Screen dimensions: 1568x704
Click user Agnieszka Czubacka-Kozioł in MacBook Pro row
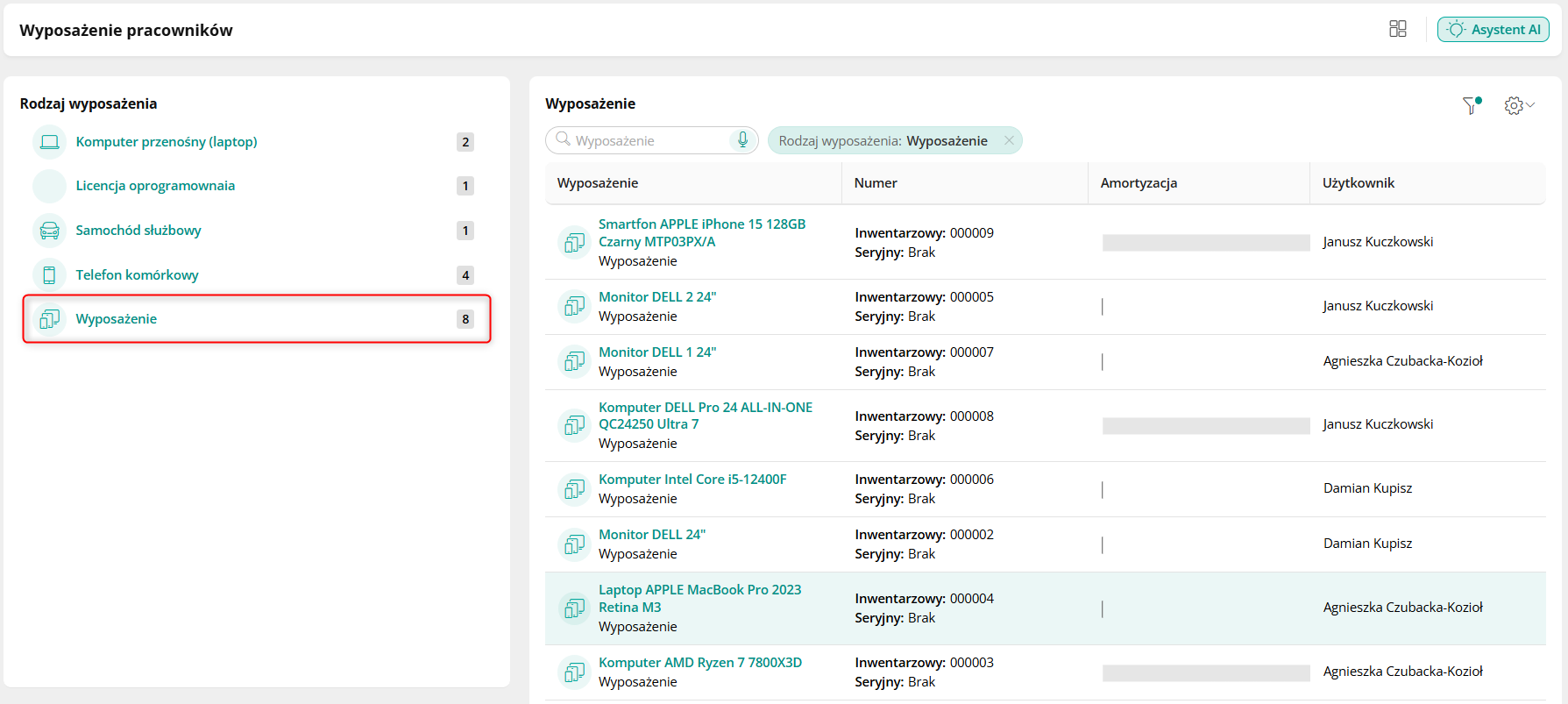click(1403, 608)
